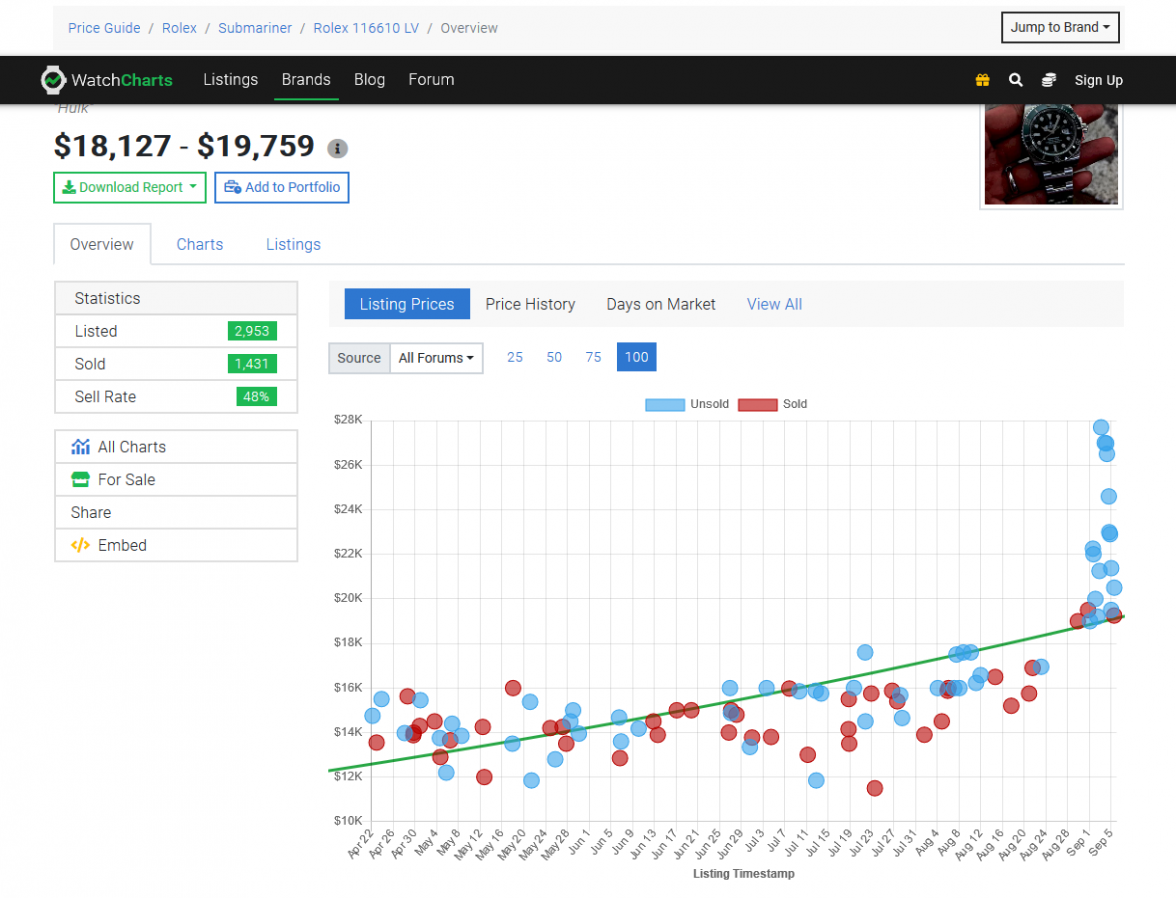Open the Jump to Brand dropdown

click(x=1060, y=28)
